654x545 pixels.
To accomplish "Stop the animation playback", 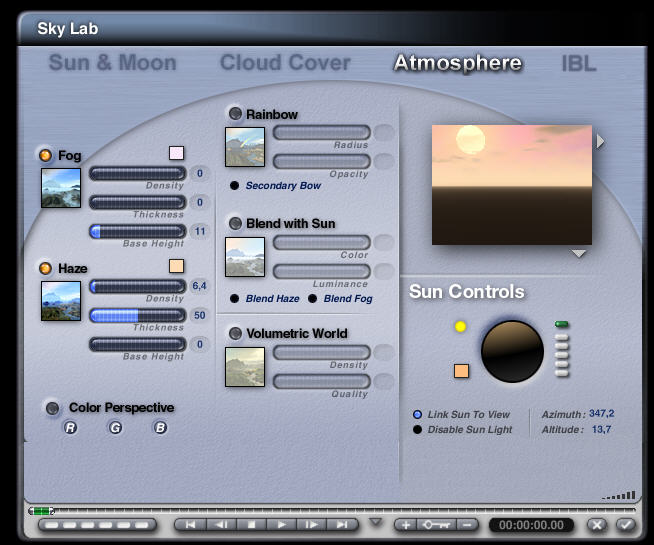I will click(x=251, y=525).
